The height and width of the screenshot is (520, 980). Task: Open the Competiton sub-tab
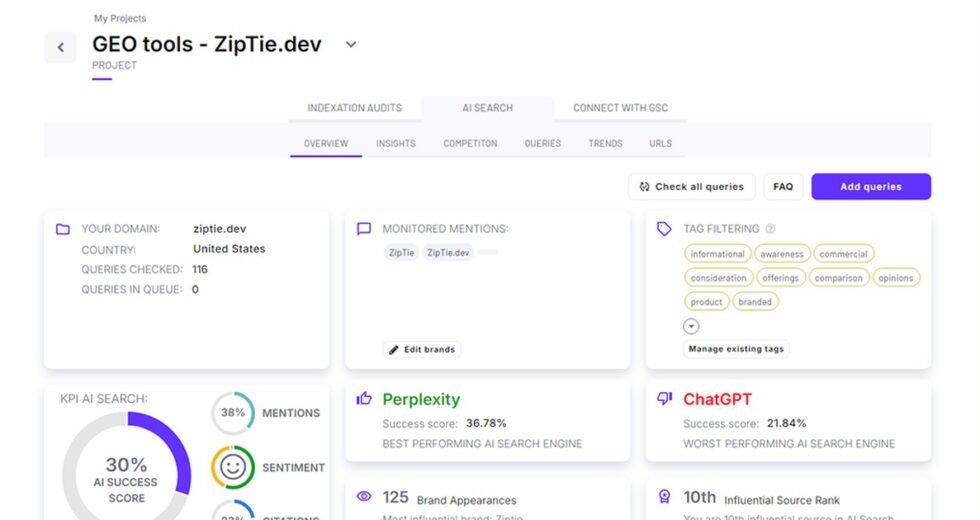click(x=471, y=144)
